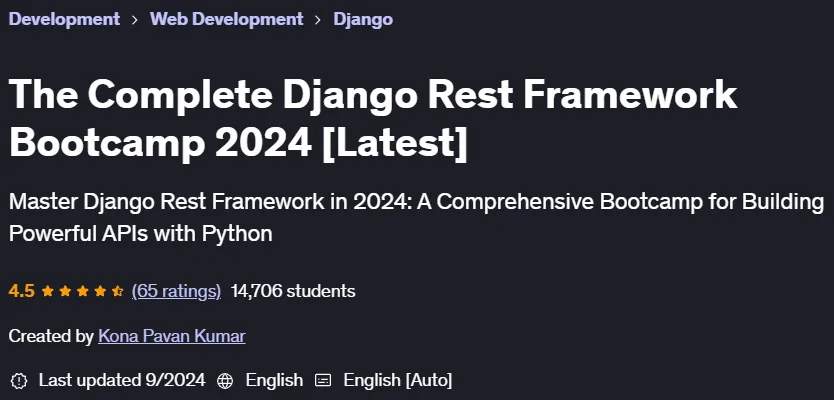
Task: Click the last updated alert badge icon
Action: coord(19,380)
